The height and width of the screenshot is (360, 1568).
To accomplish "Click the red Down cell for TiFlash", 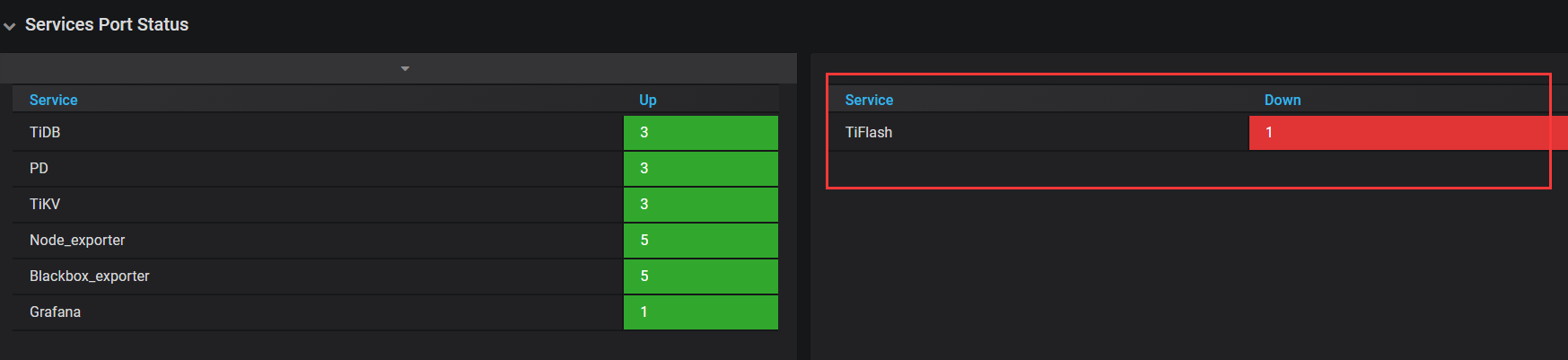I will [x=1408, y=132].
